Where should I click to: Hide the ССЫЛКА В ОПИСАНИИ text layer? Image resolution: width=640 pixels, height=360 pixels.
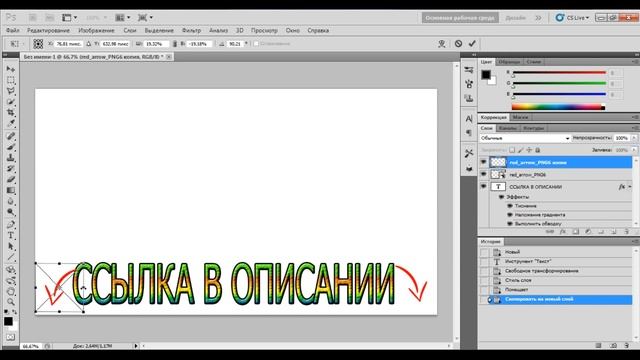click(483, 187)
